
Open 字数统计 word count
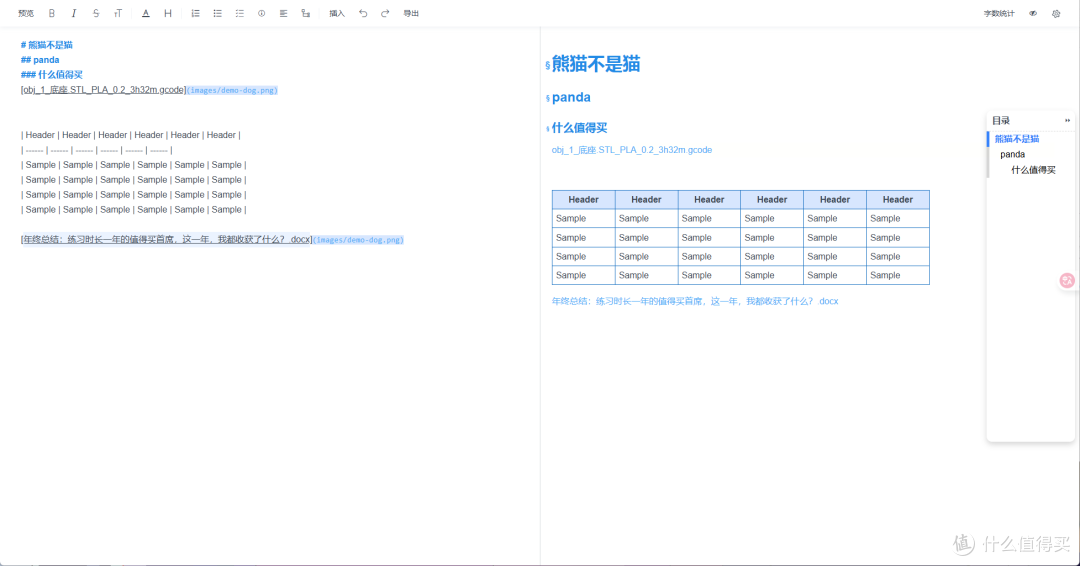pyautogui.click(x=999, y=13)
